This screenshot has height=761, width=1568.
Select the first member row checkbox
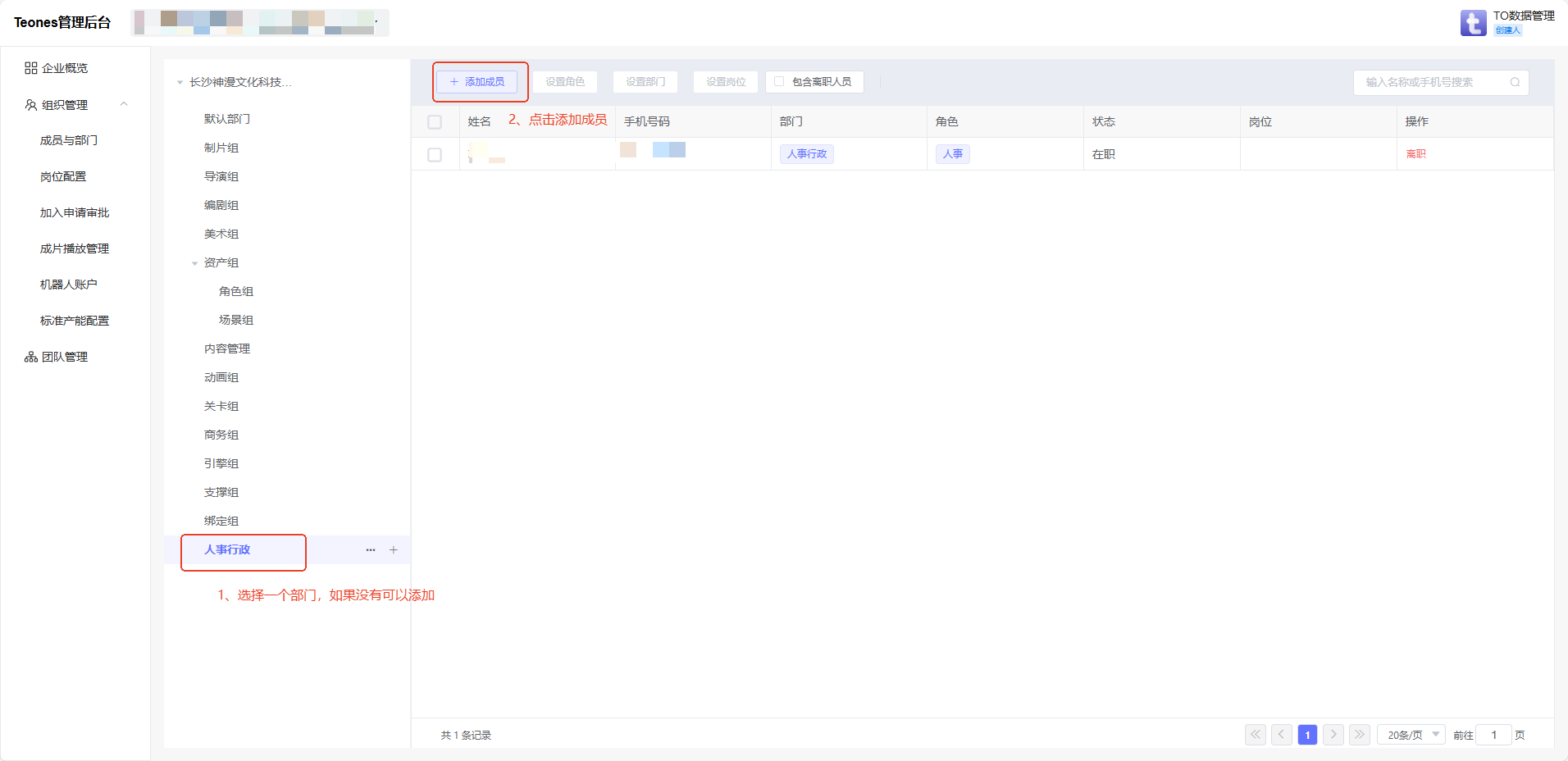tap(435, 155)
